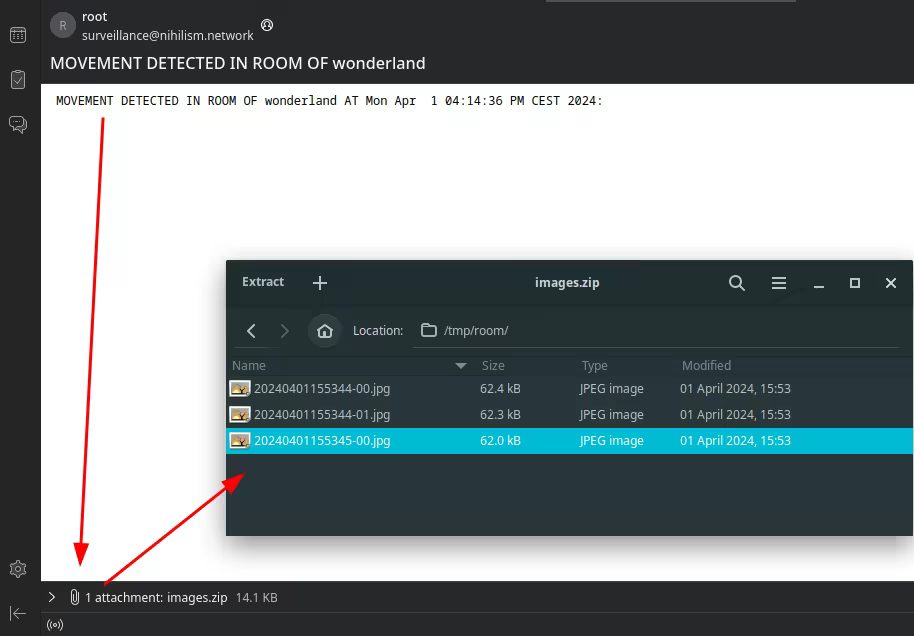Collapse the sidebar with the arrow icon
This screenshot has height=636, width=914.
[x=18, y=613]
